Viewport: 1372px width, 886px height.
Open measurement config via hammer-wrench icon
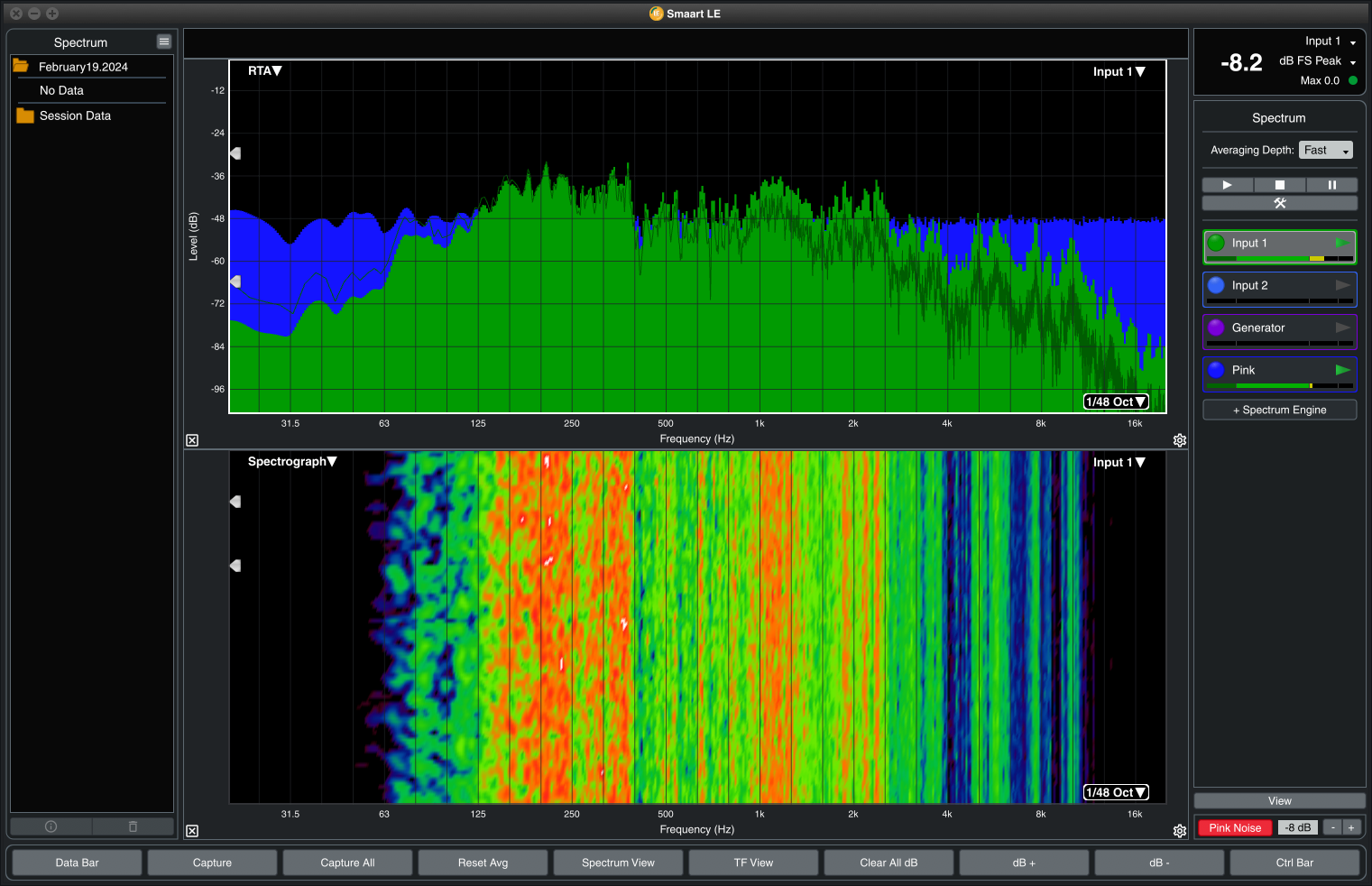1279,203
